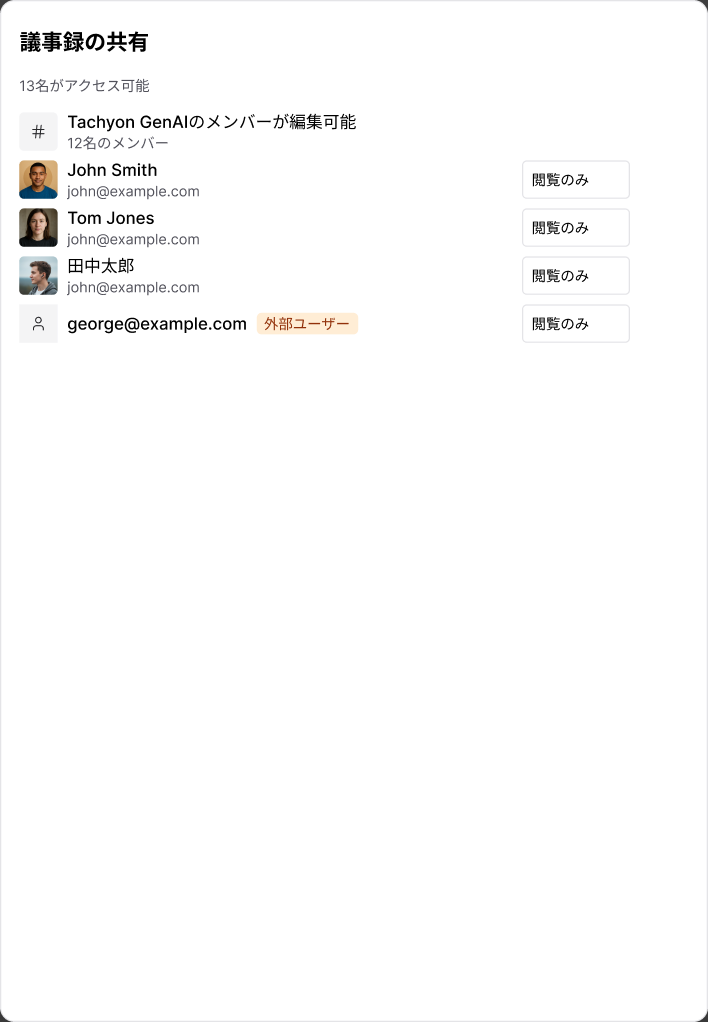Click the george@example.com user entry

[x=157, y=324]
